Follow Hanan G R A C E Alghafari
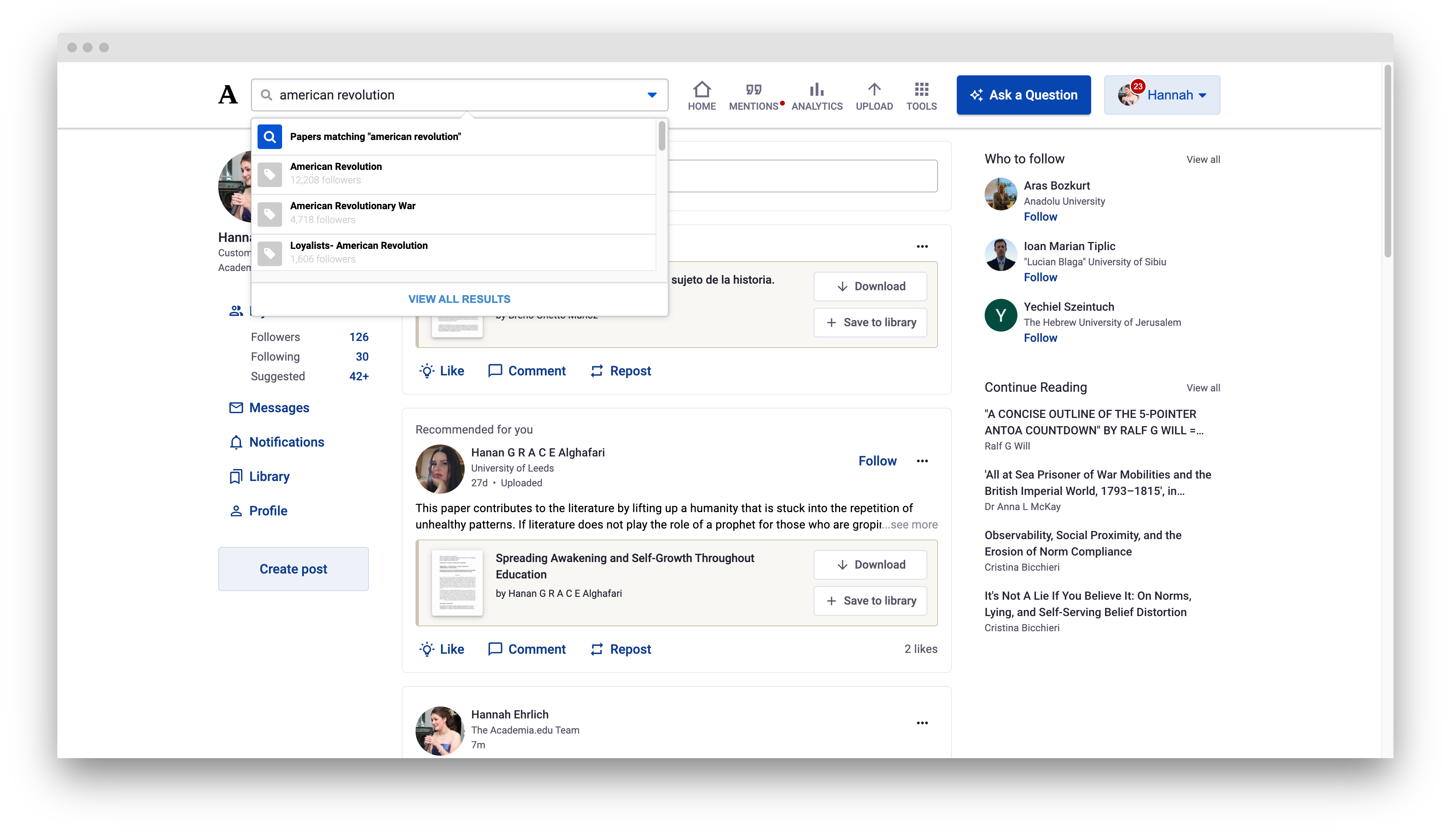Viewport: 1451px width, 840px height. pyautogui.click(x=877, y=461)
